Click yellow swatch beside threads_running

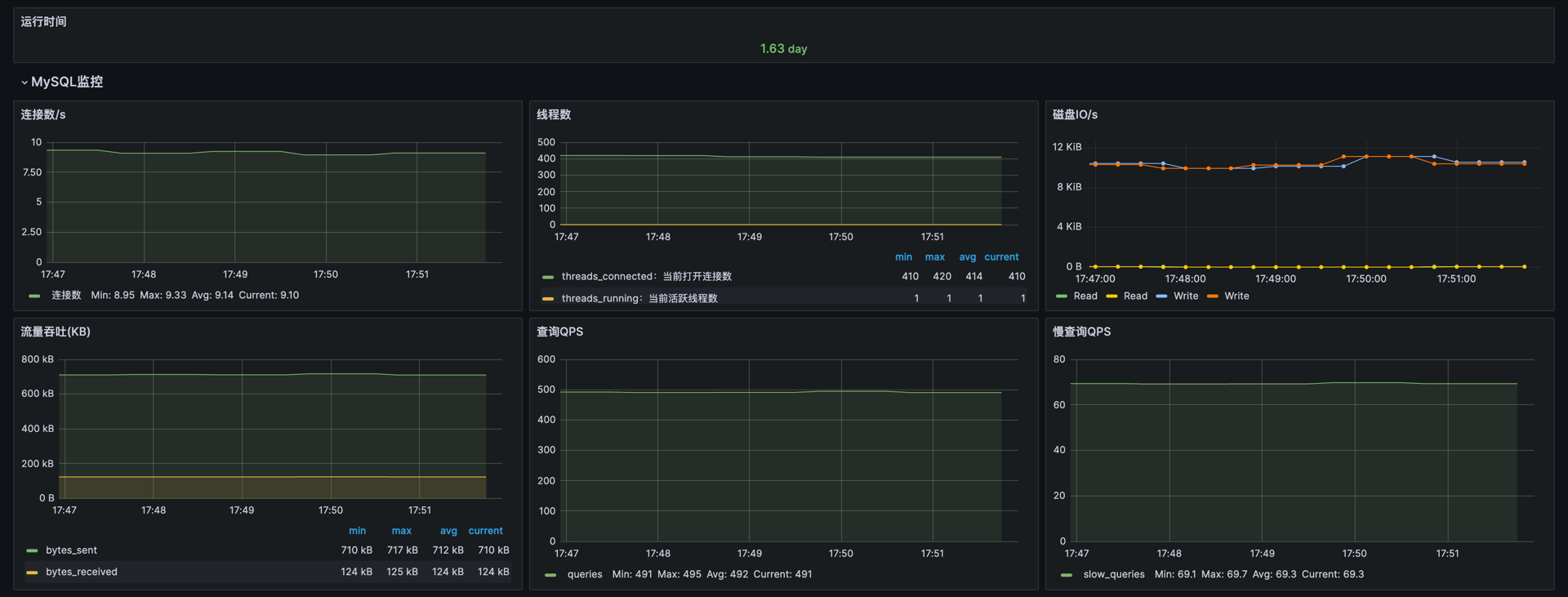(x=548, y=299)
